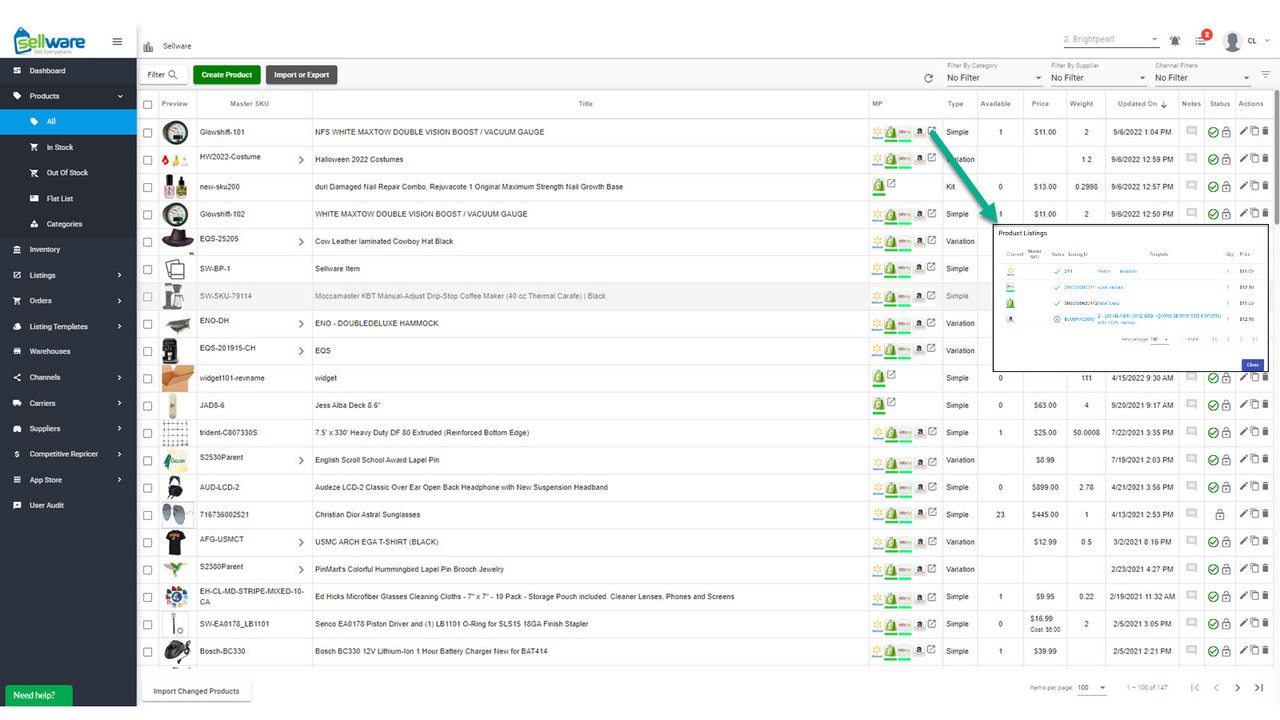Screen dimensions: 1280x720
Task: Delete Bosch-BC330 using the trash icon
Action: point(1266,650)
